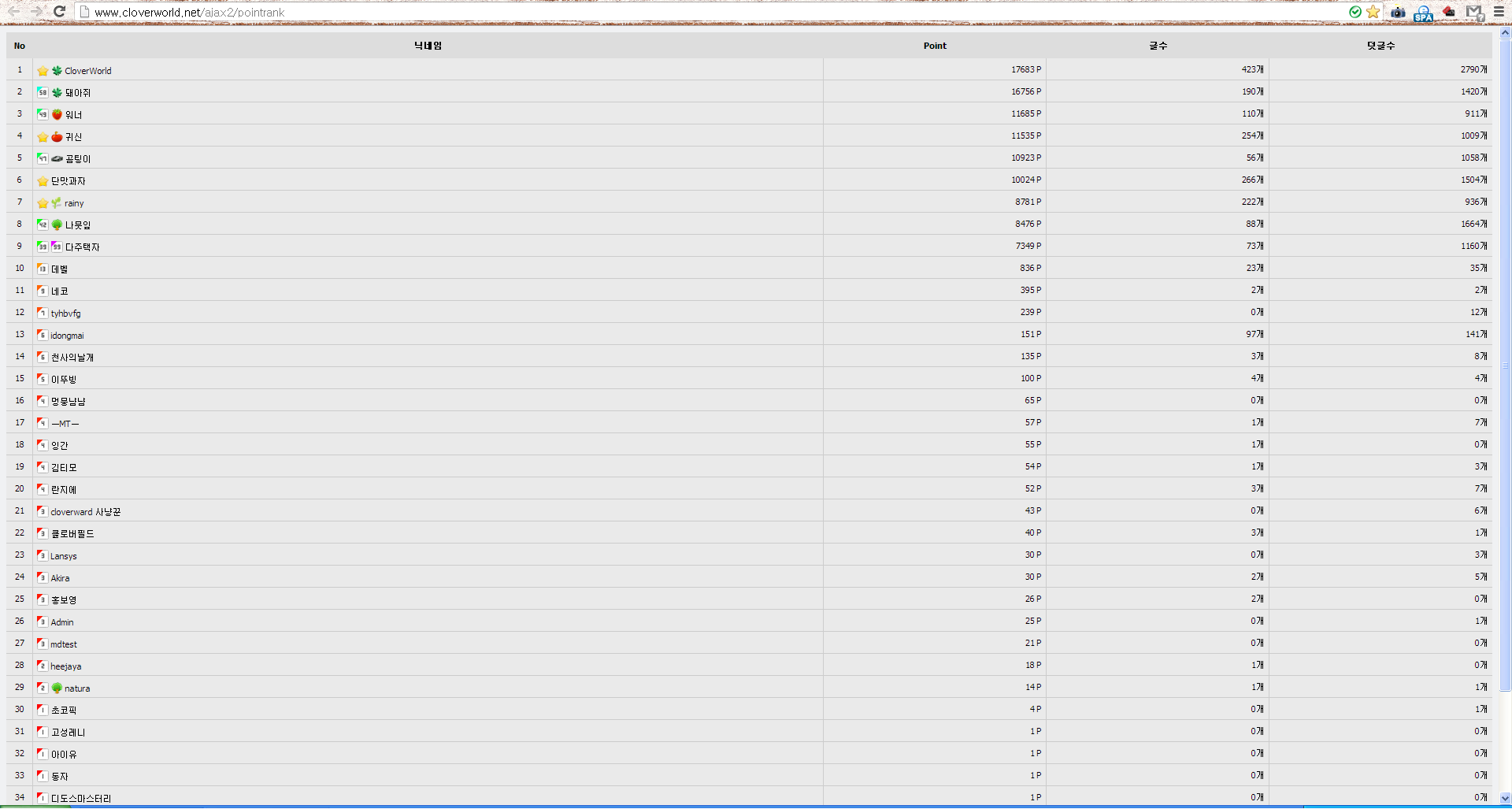Click the SPA extension icon
The height and width of the screenshot is (809, 1512).
coord(1423,13)
